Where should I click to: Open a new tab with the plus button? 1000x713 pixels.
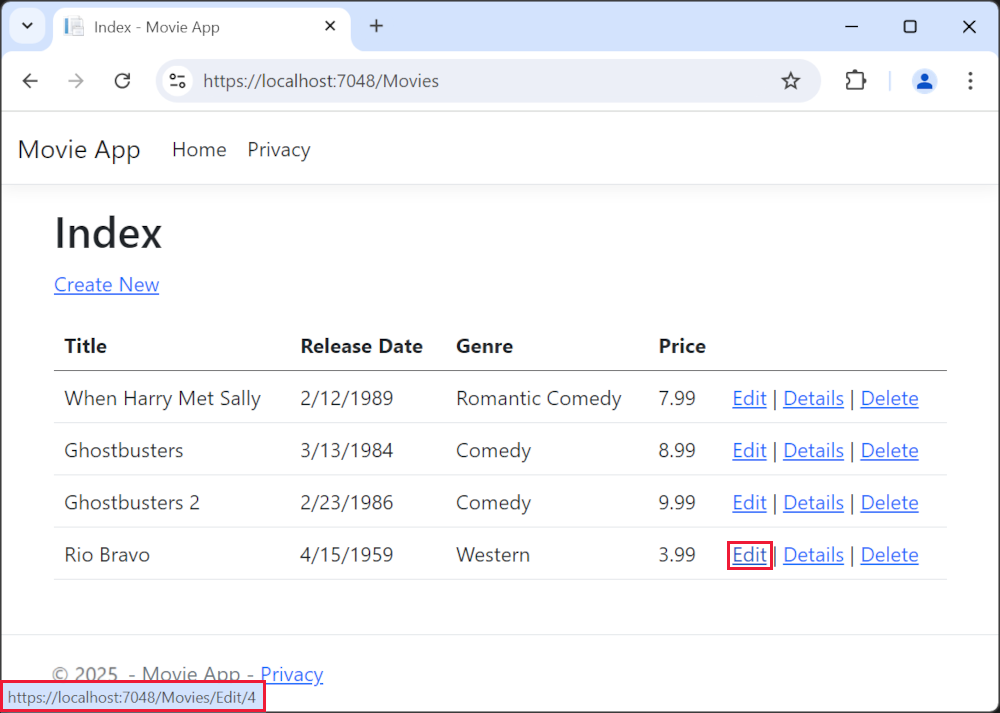click(x=376, y=26)
